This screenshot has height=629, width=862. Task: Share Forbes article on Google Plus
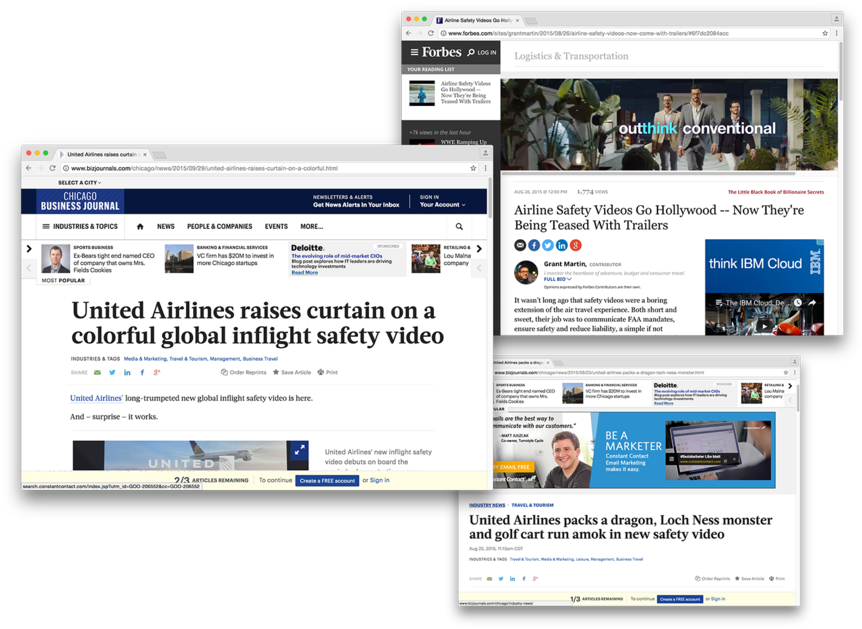click(x=576, y=245)
